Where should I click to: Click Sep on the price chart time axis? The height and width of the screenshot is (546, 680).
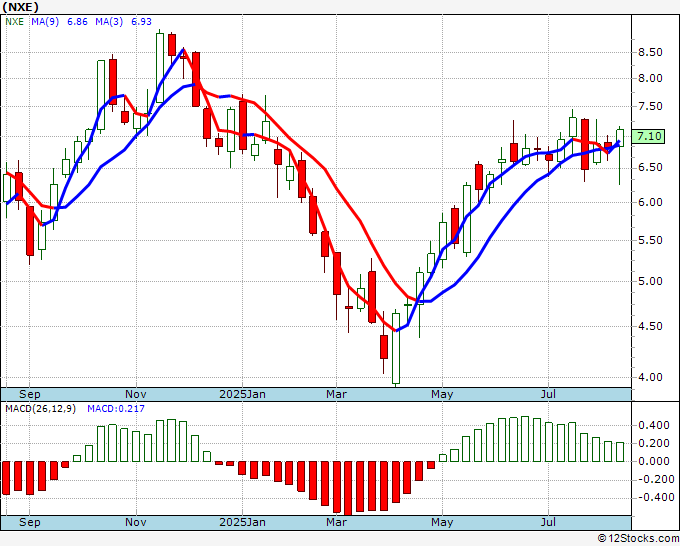tap(29, 394)
